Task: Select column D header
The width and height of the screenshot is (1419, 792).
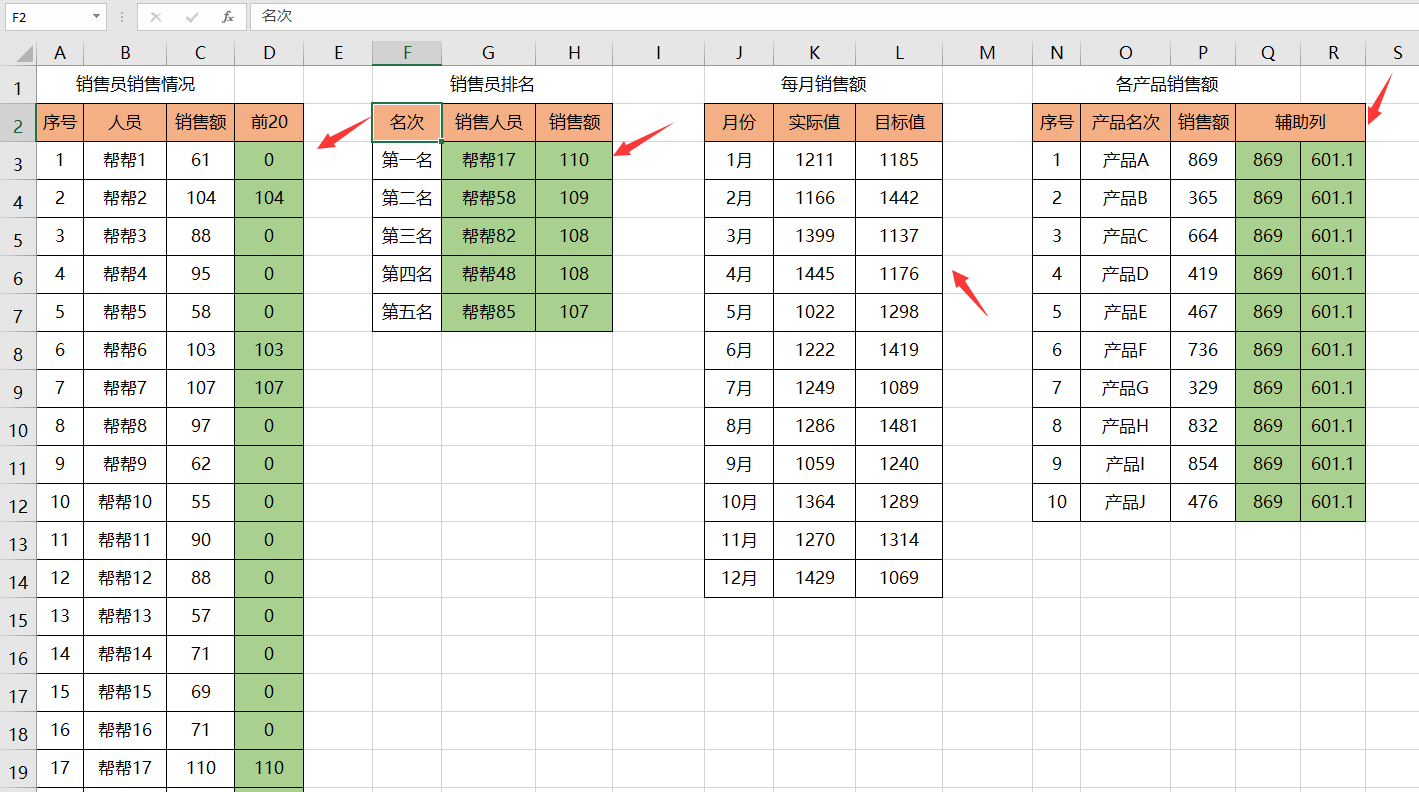Action: tap(269, 53)
